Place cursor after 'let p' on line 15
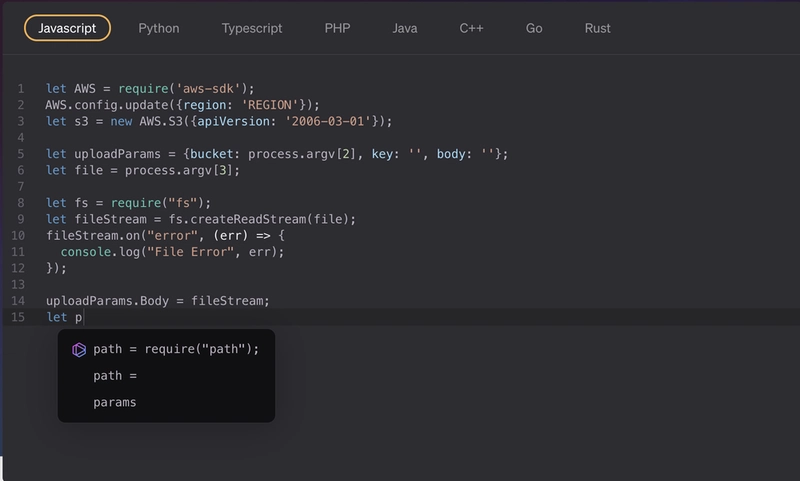The width and height of the screenshot is (800, 481). pos(83,317)
